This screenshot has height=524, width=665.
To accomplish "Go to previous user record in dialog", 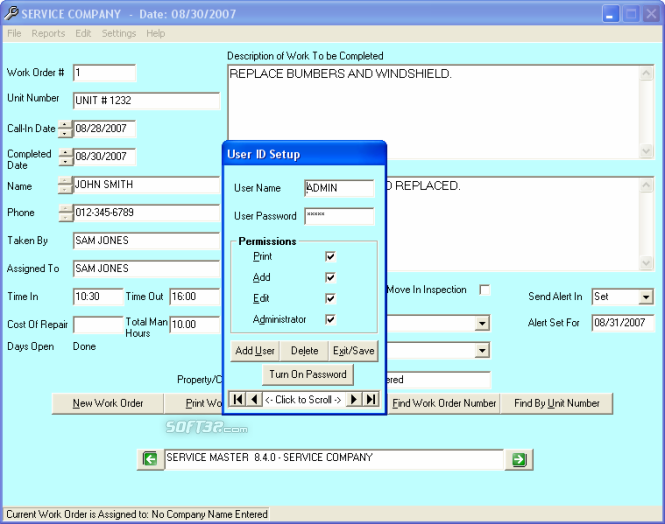I will coord(254,399).
